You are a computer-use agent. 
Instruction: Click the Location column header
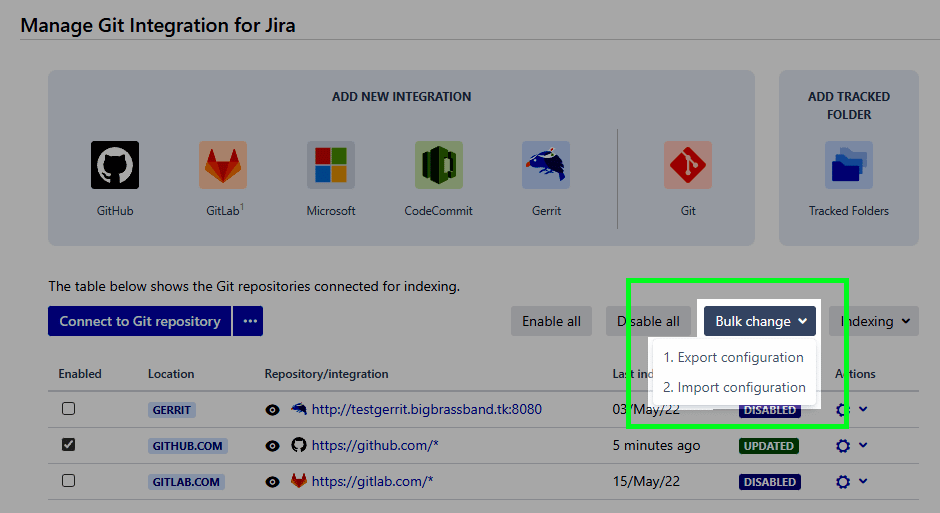[x=171, y=373]
